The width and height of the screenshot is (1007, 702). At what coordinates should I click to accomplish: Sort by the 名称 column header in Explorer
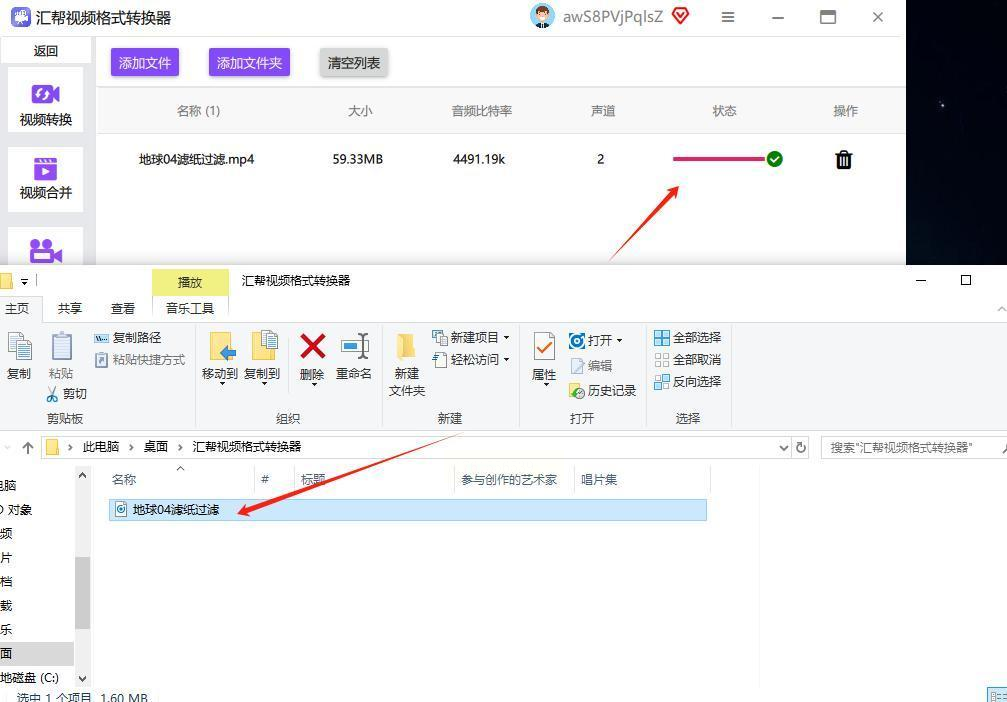click(x=124, y=480)
